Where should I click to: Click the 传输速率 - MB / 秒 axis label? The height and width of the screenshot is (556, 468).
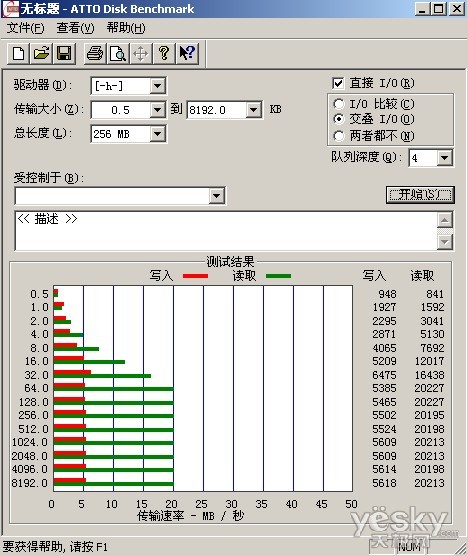(191, 516)
